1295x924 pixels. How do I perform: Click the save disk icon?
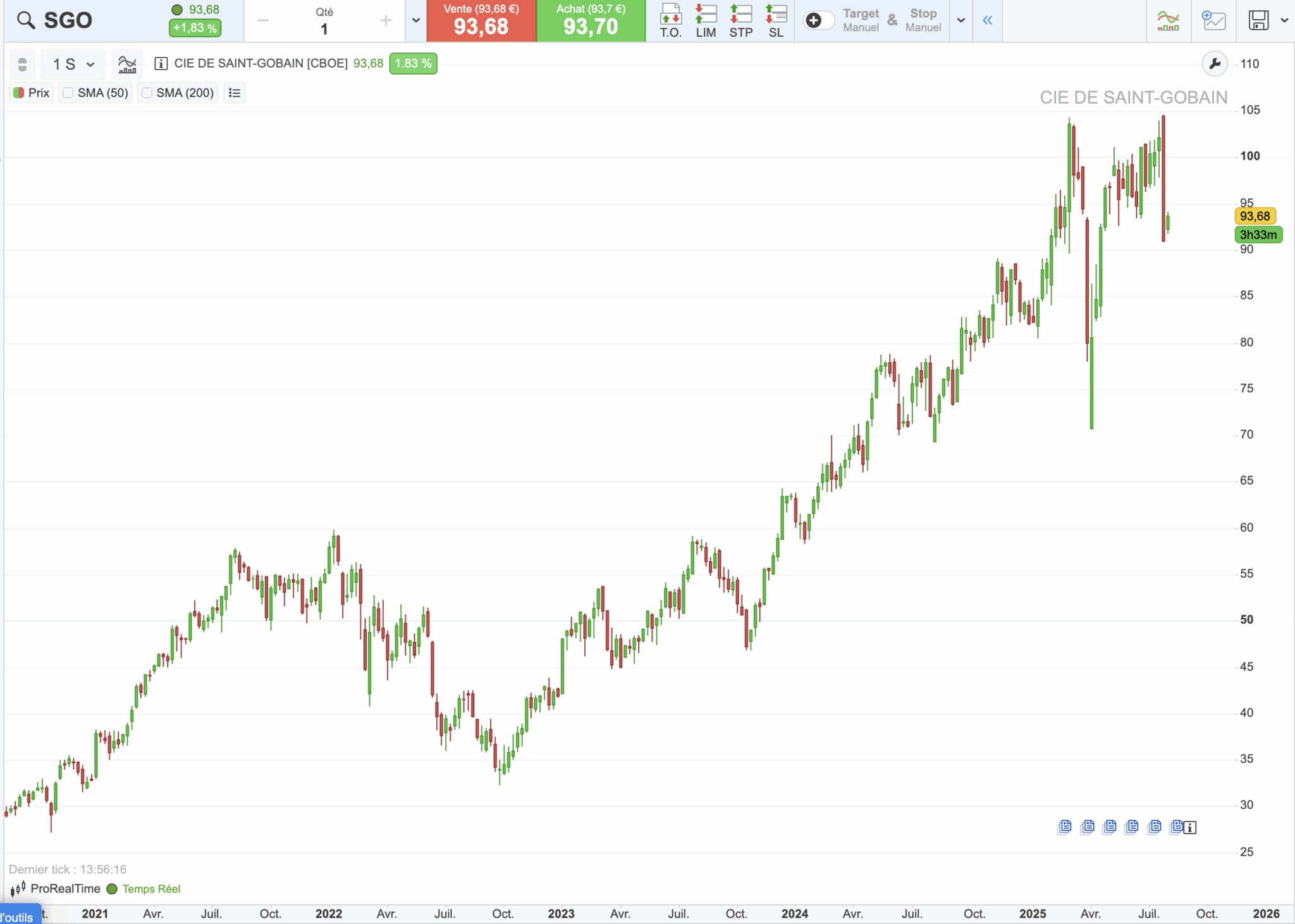click(x=1258, y=20)
